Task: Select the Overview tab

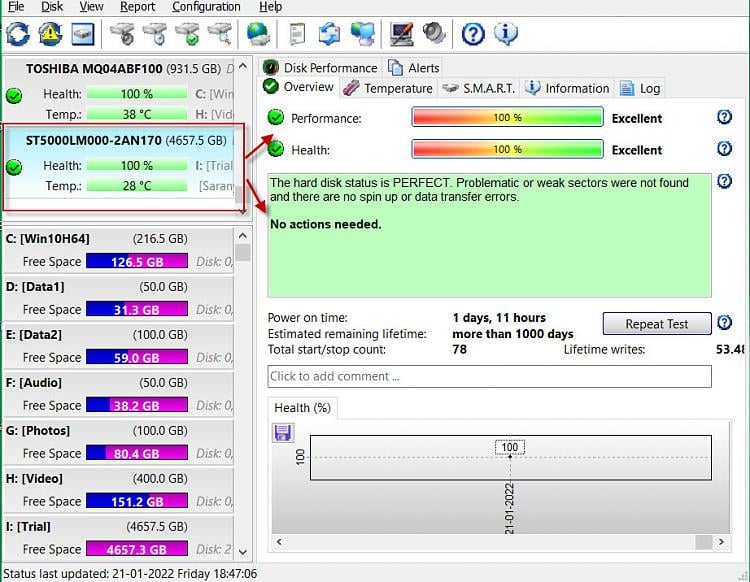Action: click(298, 87)
